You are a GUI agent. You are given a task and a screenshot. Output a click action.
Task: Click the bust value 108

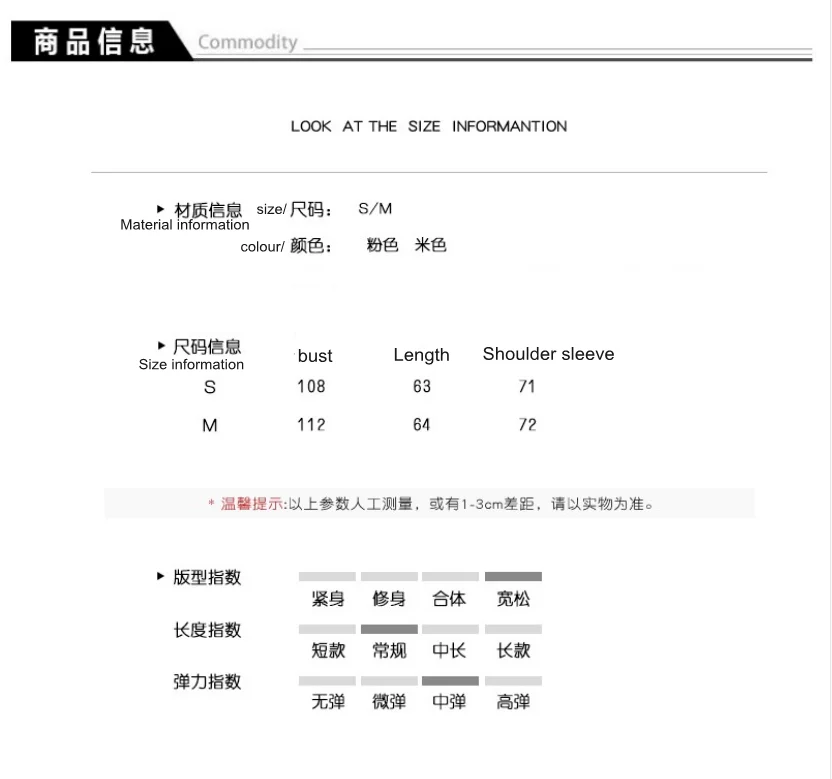[311, 386]
